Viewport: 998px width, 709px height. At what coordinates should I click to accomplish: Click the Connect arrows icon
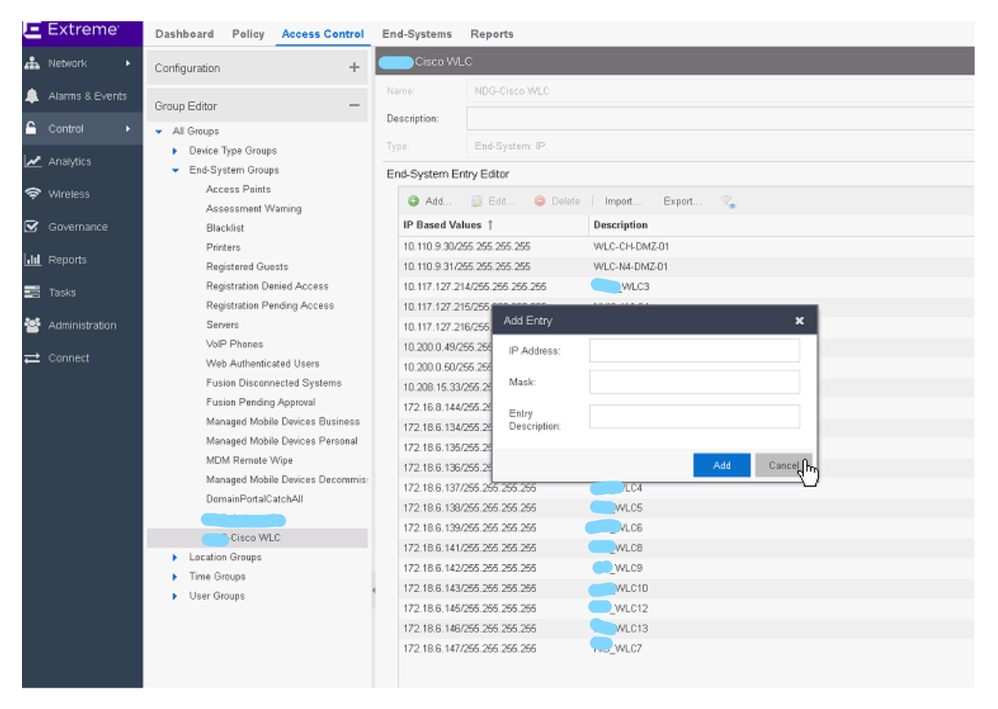pyautogui.click(x=32, y=358)
